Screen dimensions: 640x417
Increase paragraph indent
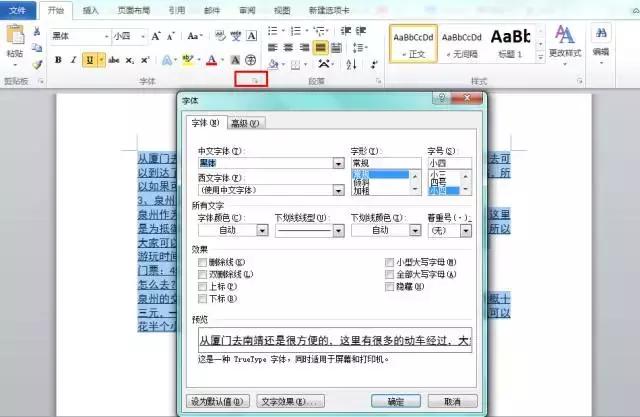361,31
